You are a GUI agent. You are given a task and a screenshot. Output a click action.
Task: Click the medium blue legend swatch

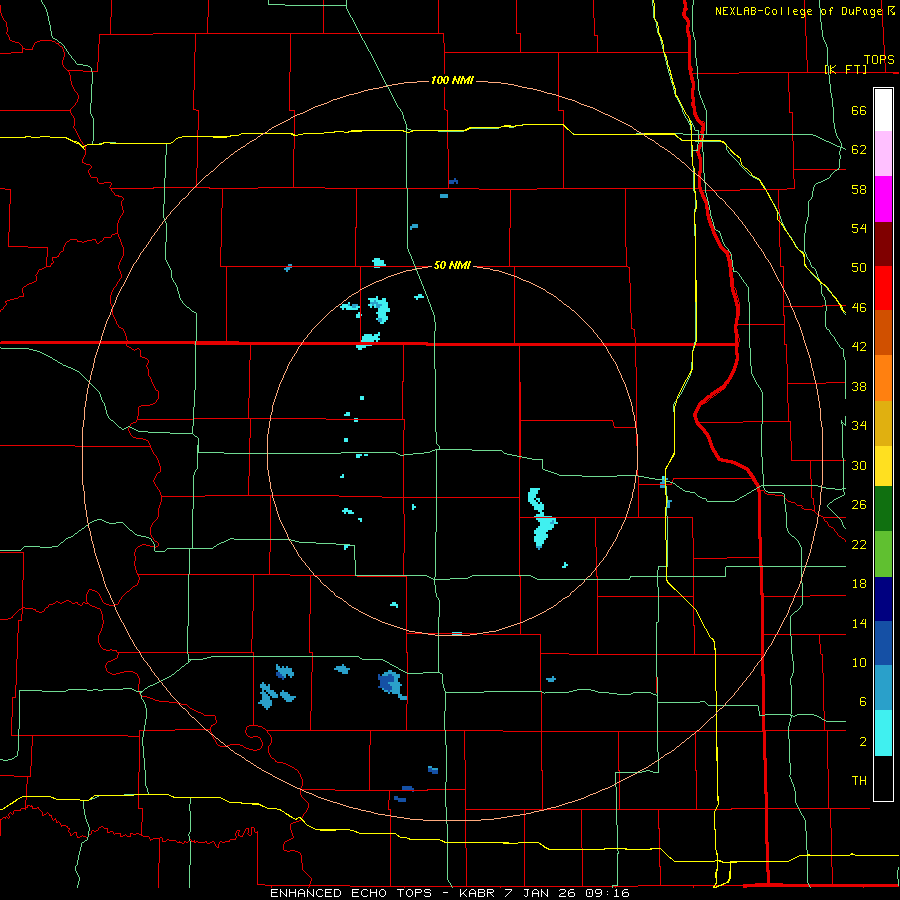pyautogui.click(x=883, y=643)
